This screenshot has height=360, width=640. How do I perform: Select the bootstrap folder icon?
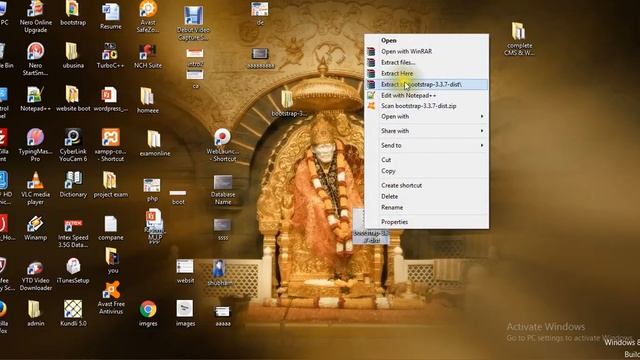click(73, 13)
